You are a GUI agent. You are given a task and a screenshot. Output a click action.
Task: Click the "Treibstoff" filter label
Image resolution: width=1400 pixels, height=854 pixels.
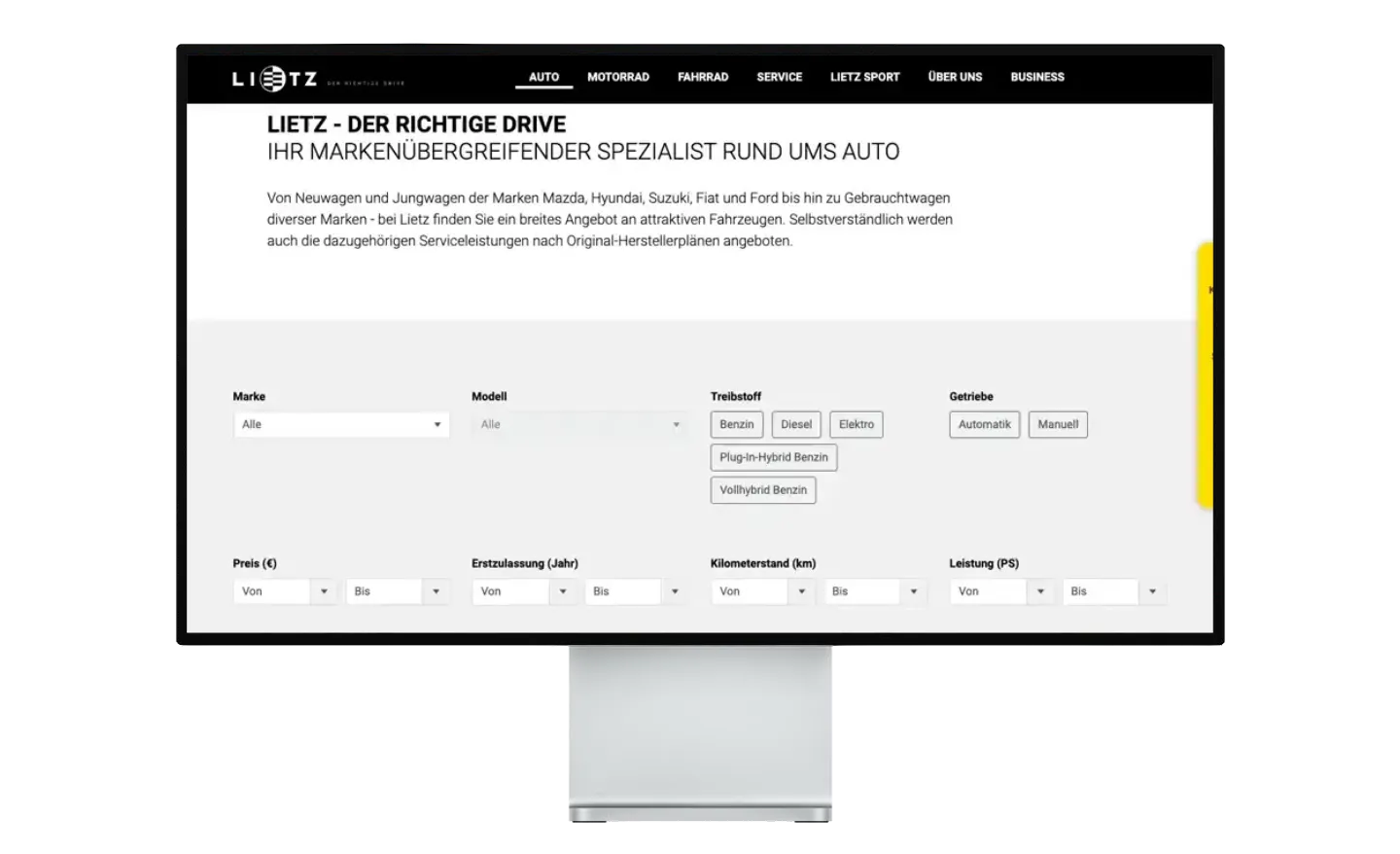click(736, 397)
